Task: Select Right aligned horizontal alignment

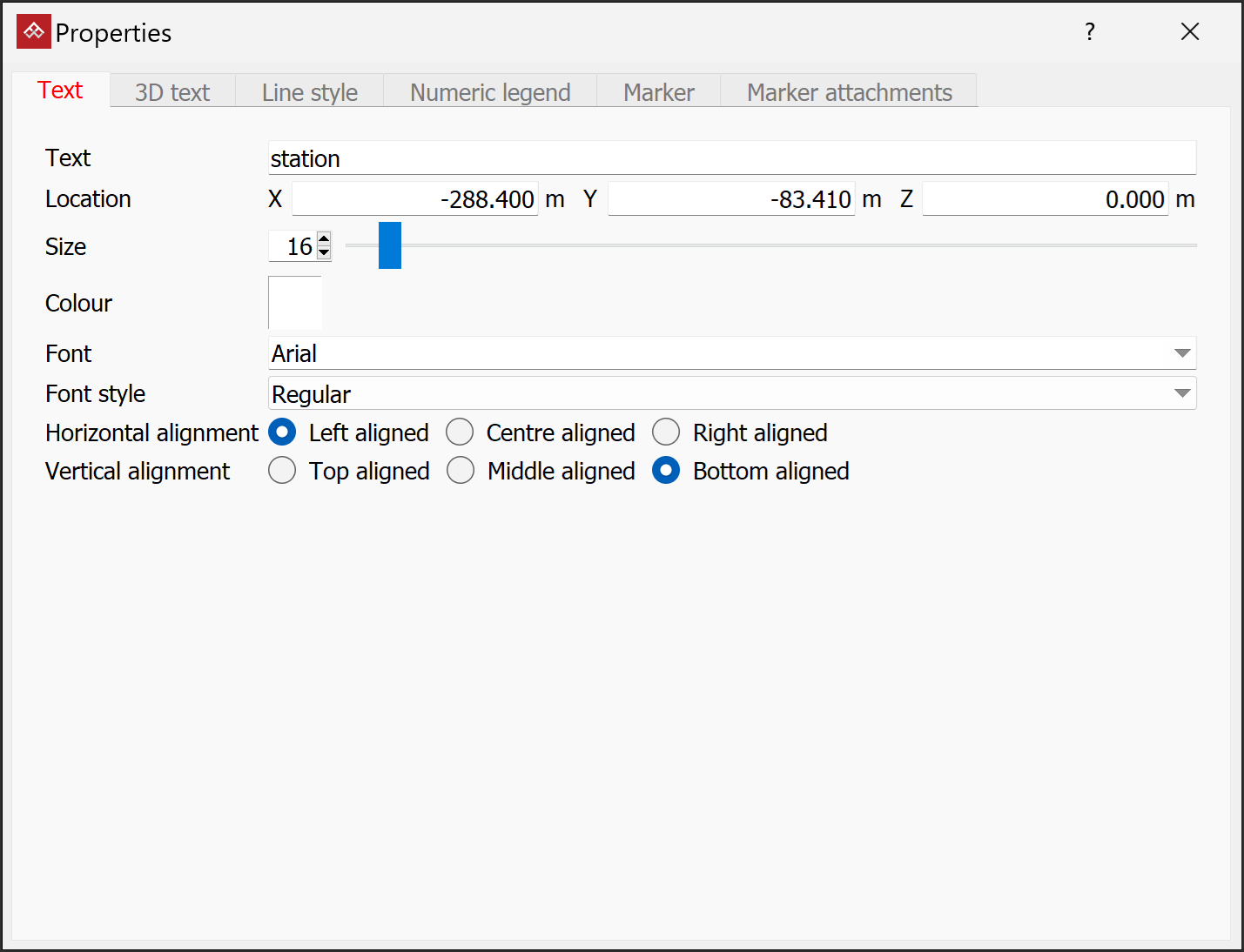Action: pyautogui.click(x=666, y=432)
